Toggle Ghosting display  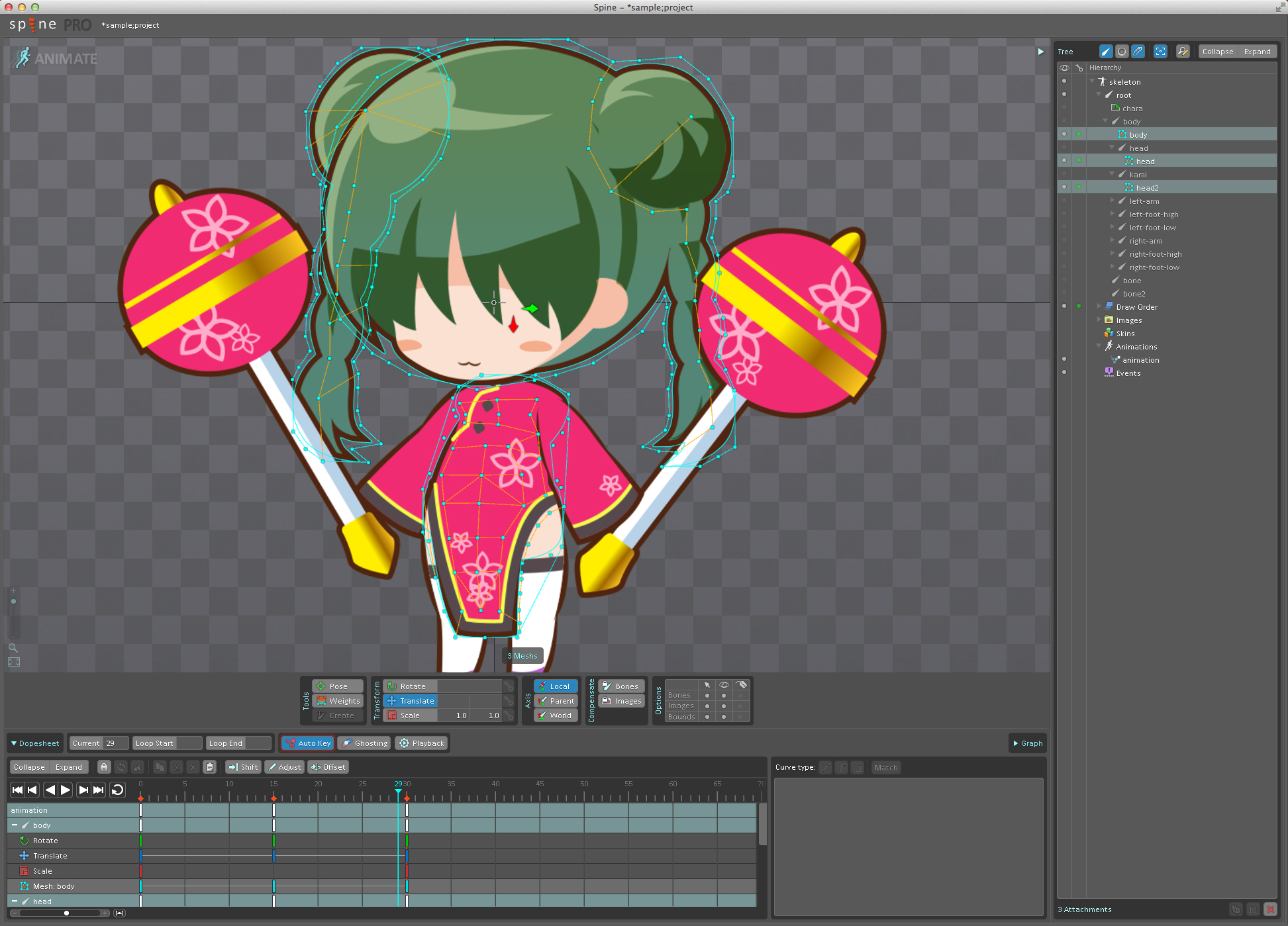tap(364, 743)
